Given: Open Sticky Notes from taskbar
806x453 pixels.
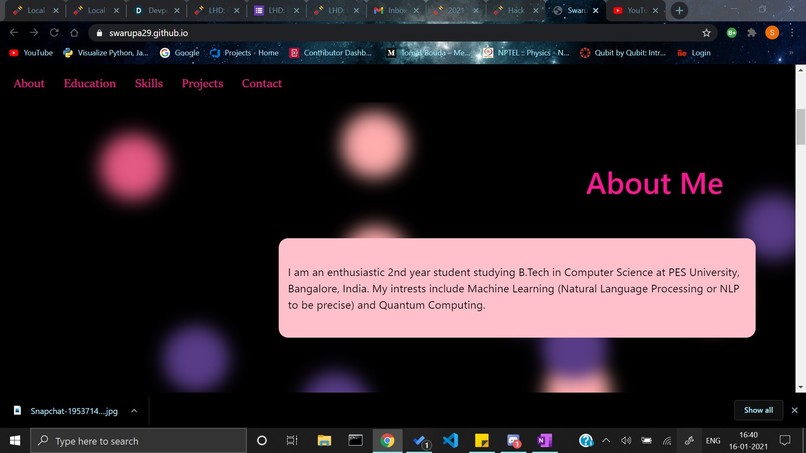Looking at the screenshot, I should click(x=482, y=441).
